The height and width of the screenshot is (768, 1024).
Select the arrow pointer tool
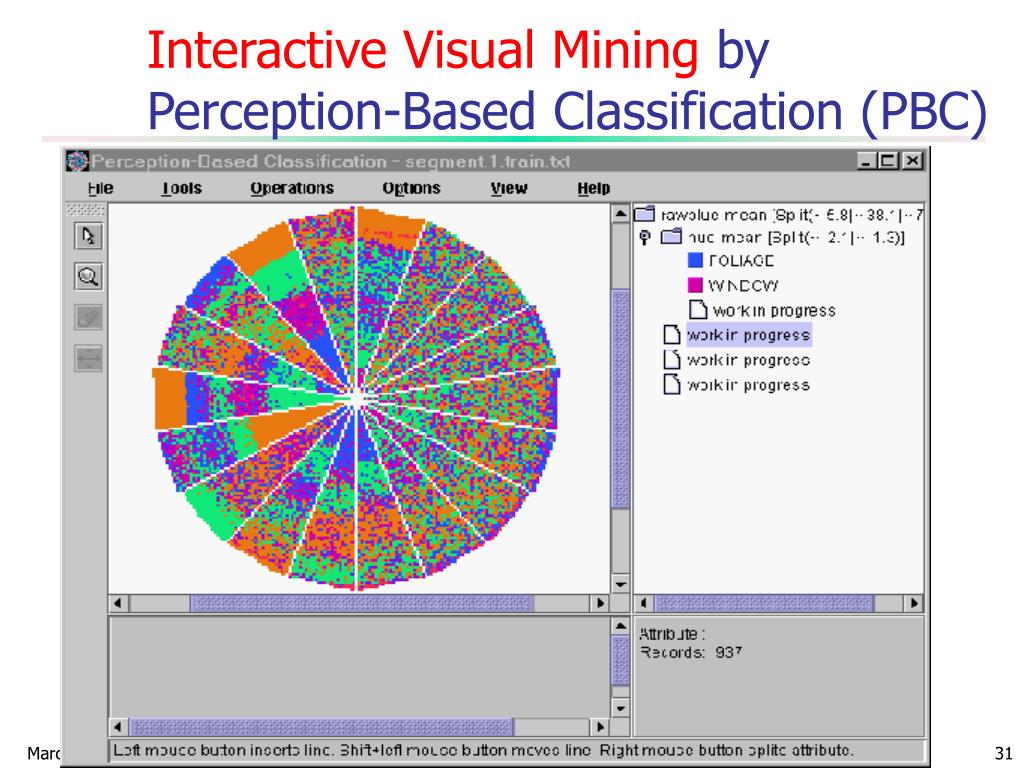88,236
